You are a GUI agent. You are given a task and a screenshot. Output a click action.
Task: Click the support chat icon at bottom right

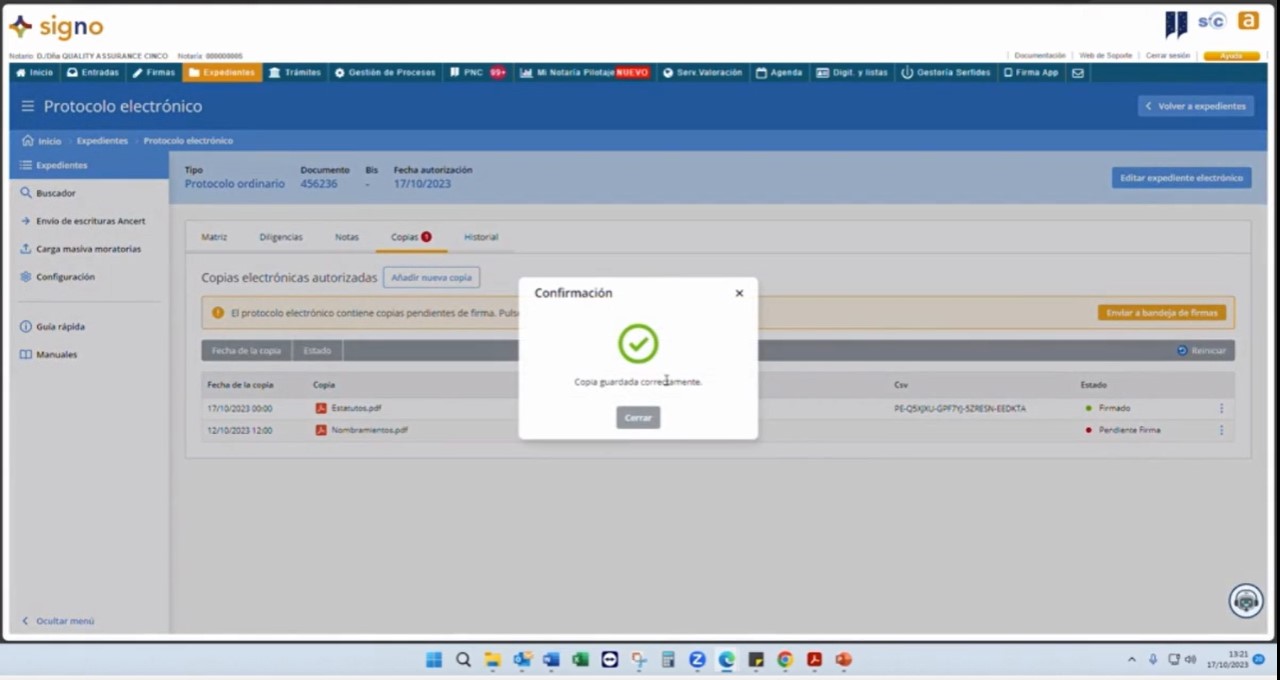(x=1245, y=600)
